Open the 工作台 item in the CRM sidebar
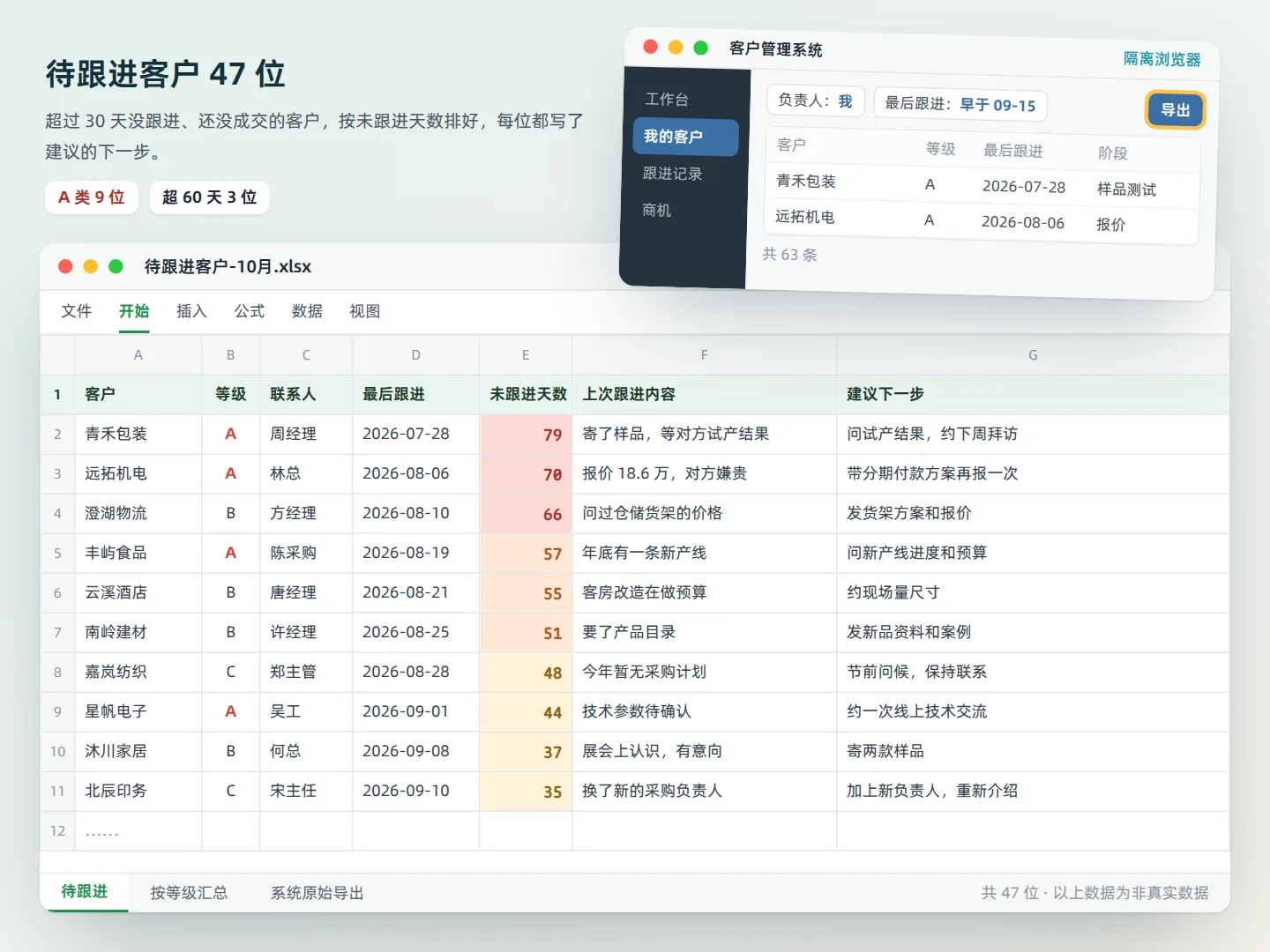 [x=666, y=100]
